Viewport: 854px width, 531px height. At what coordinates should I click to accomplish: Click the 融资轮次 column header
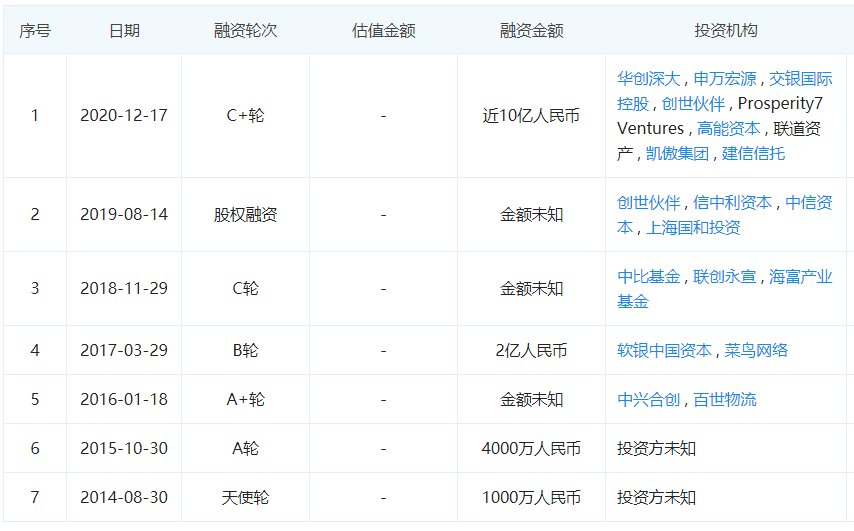246,30
